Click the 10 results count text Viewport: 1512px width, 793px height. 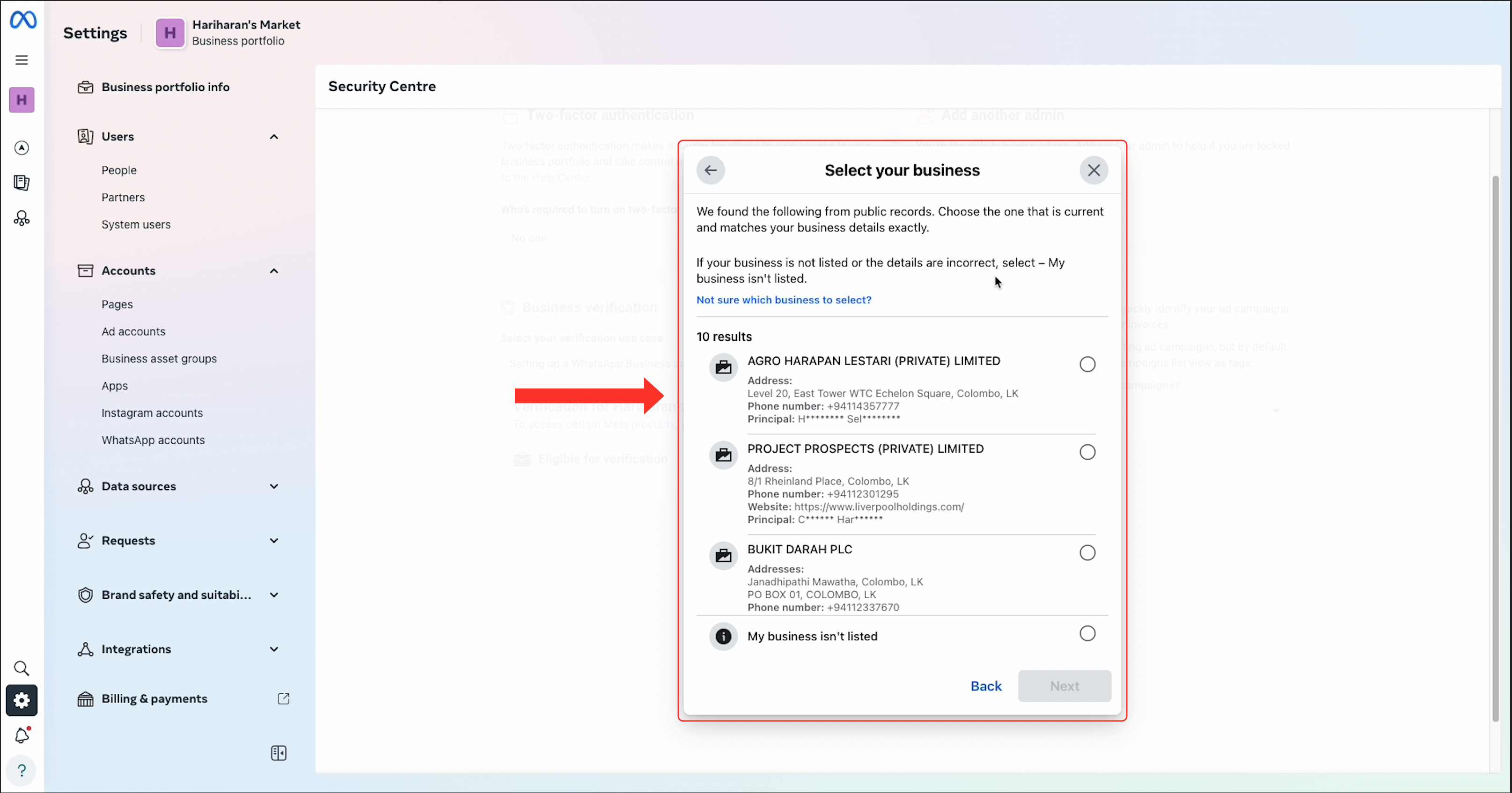[724, 337]
